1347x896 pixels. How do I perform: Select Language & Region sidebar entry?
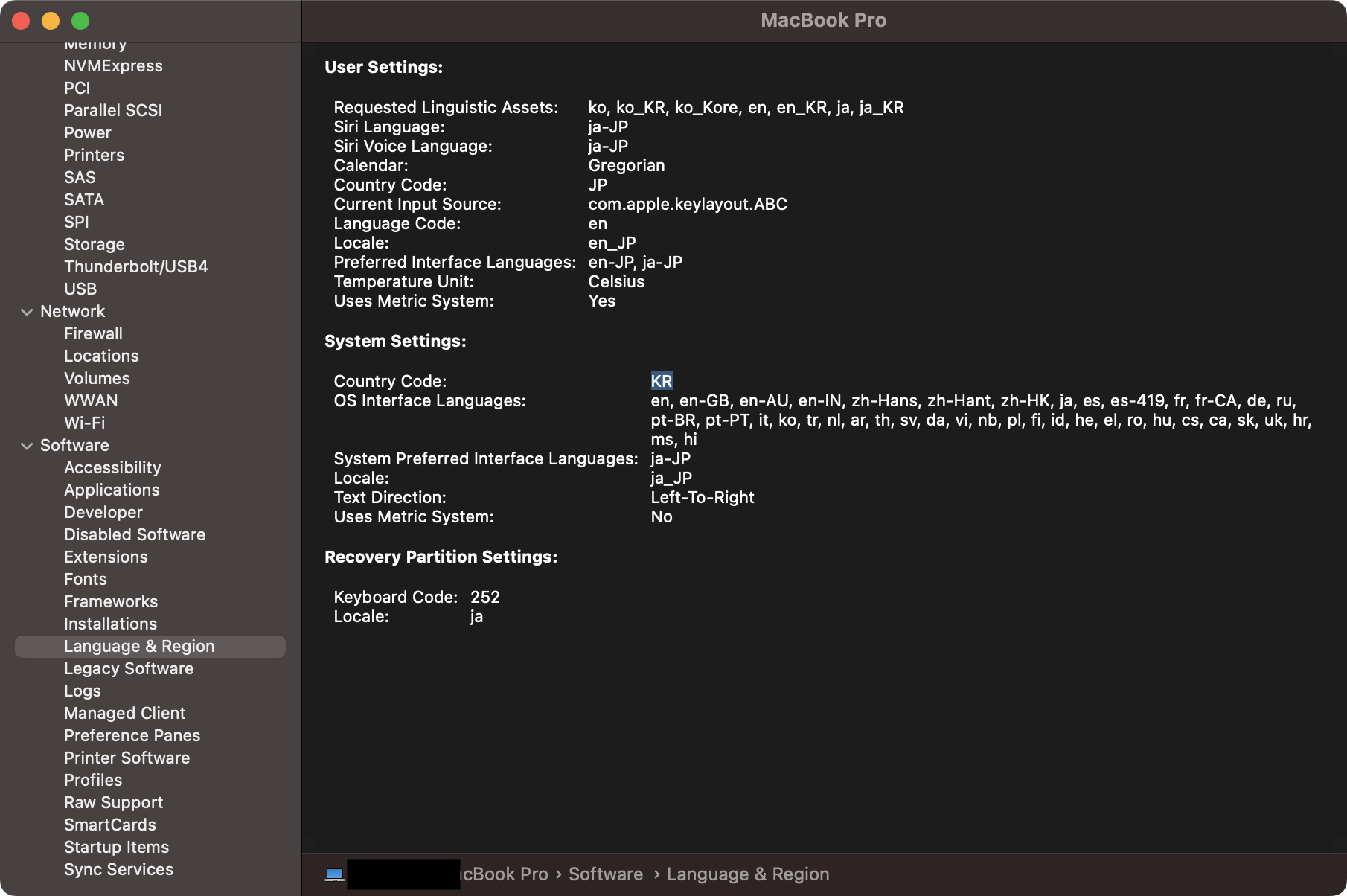click(150, 647)
